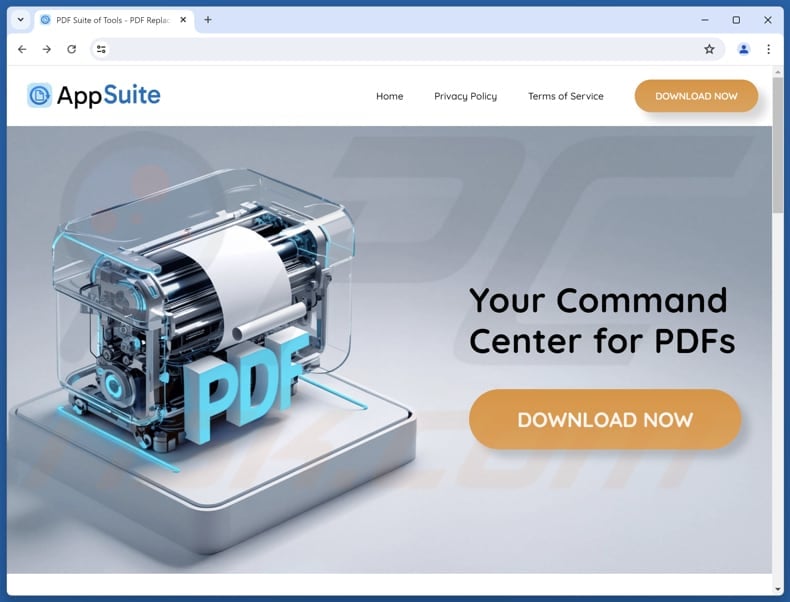Click 'Your Command Center for PDFs' headline
Screen dimensions: 790x602
602,320
